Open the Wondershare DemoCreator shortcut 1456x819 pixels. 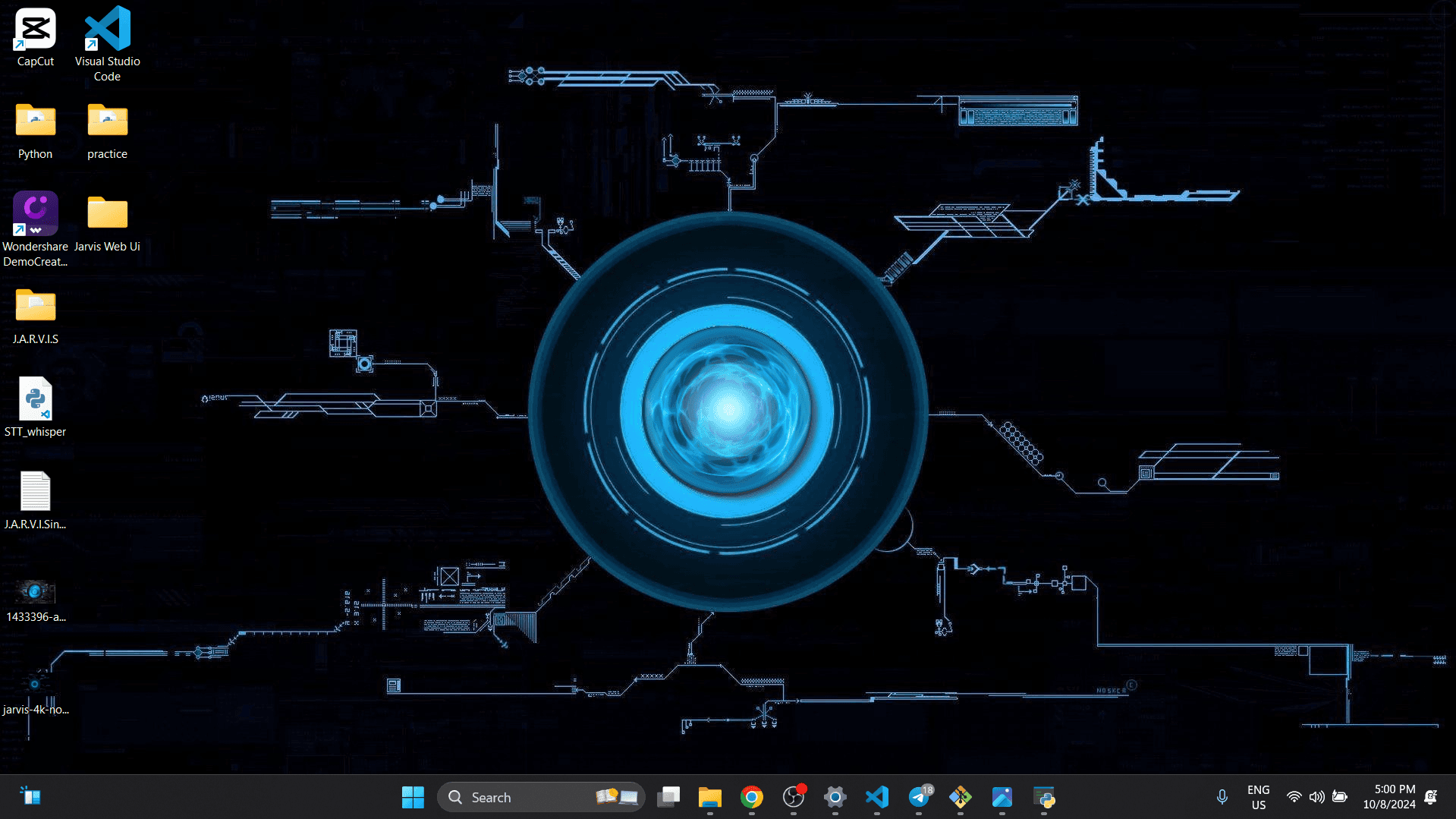35,229
